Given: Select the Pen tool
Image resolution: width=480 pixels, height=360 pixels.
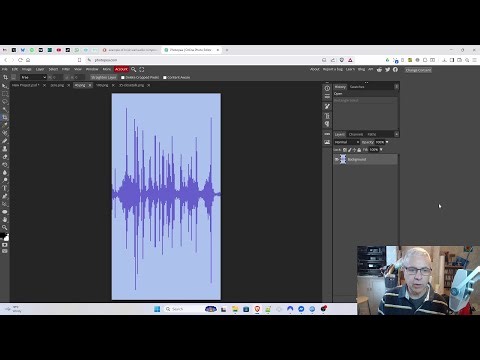Looking at the screenshot, I should click(5, 196).
